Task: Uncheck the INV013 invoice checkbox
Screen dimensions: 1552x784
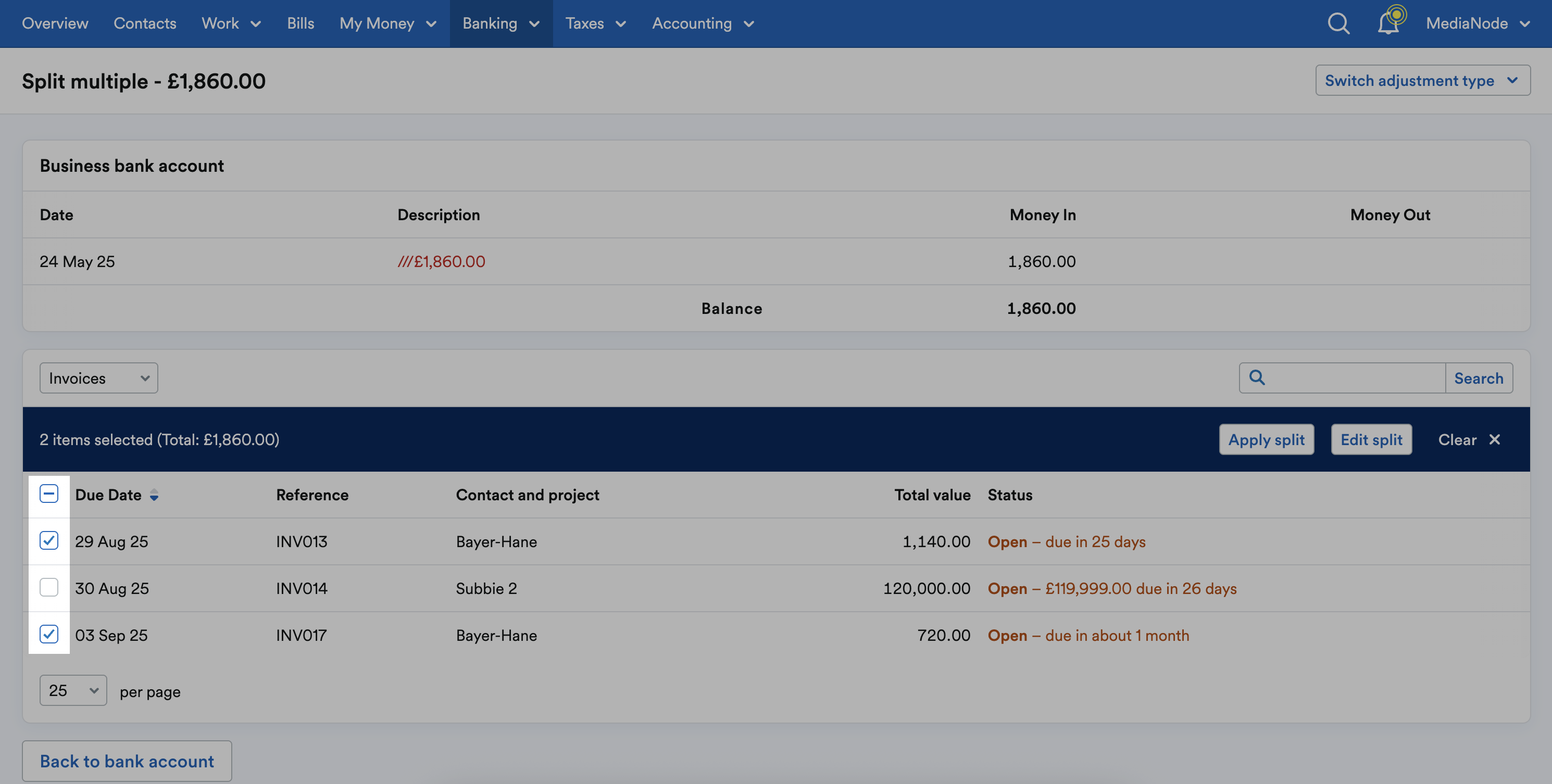Action: click(x=49, y=541)
